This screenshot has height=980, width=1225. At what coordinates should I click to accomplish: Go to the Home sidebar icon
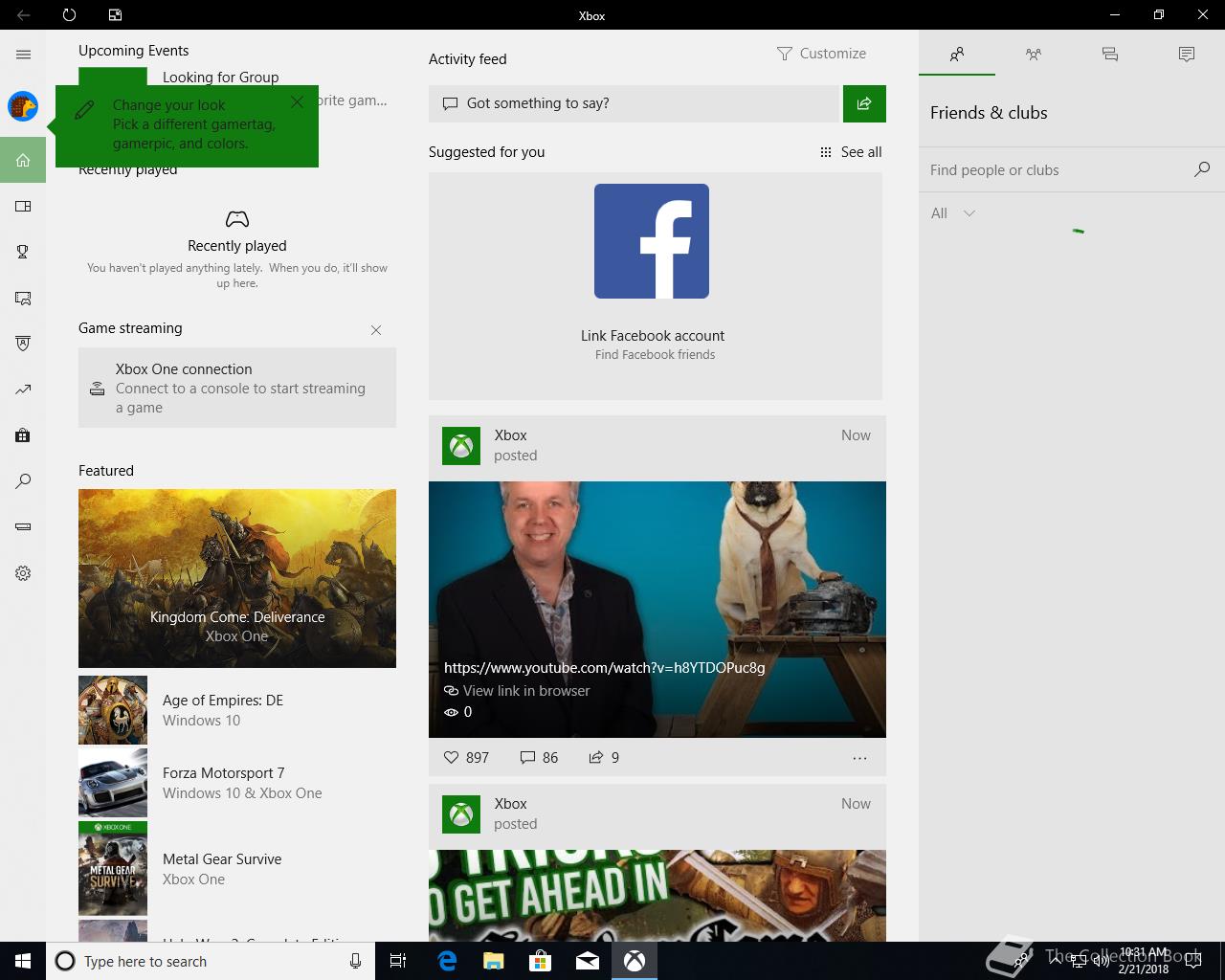tap(23, 160)
